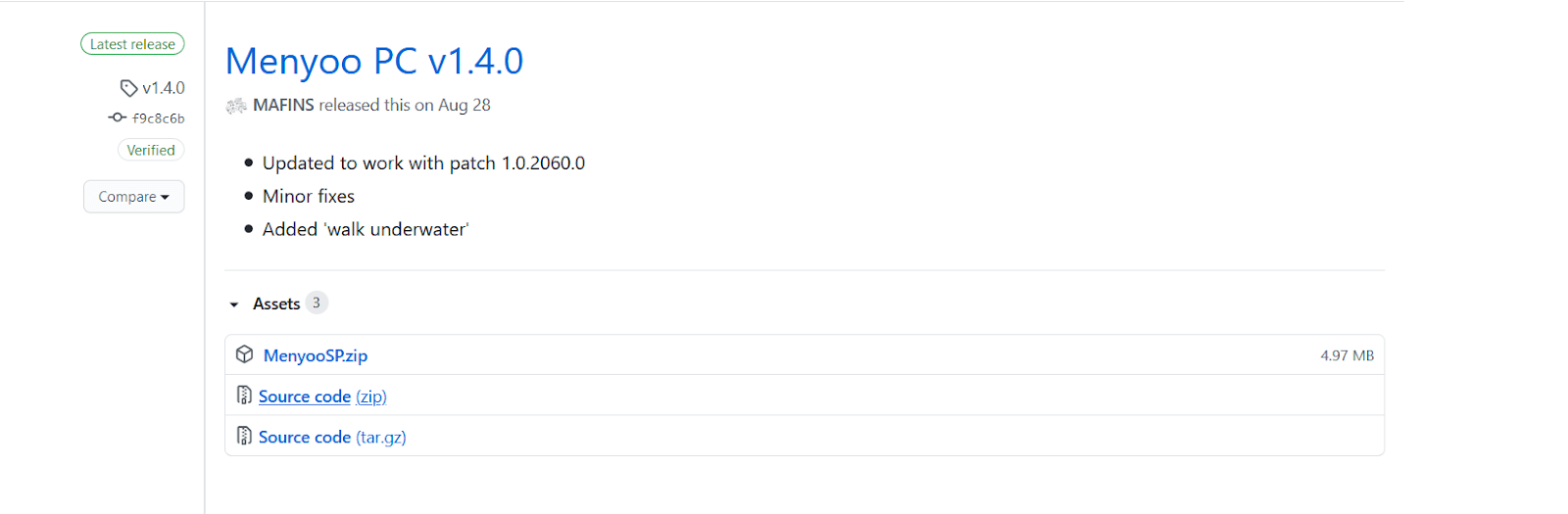
Task: Click the 4.97 MB file size text
Action: pyautogui.click(x=1347, y=355)
